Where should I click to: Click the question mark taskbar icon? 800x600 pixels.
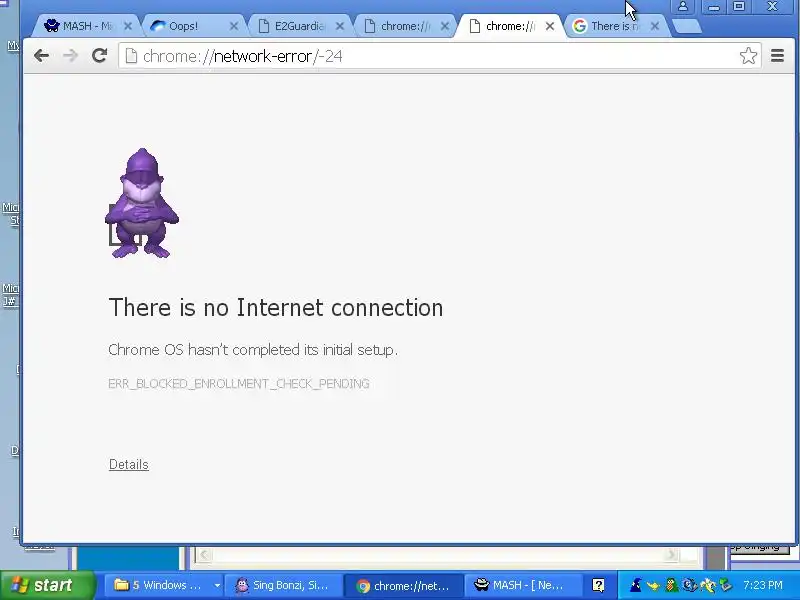(598, 585)
